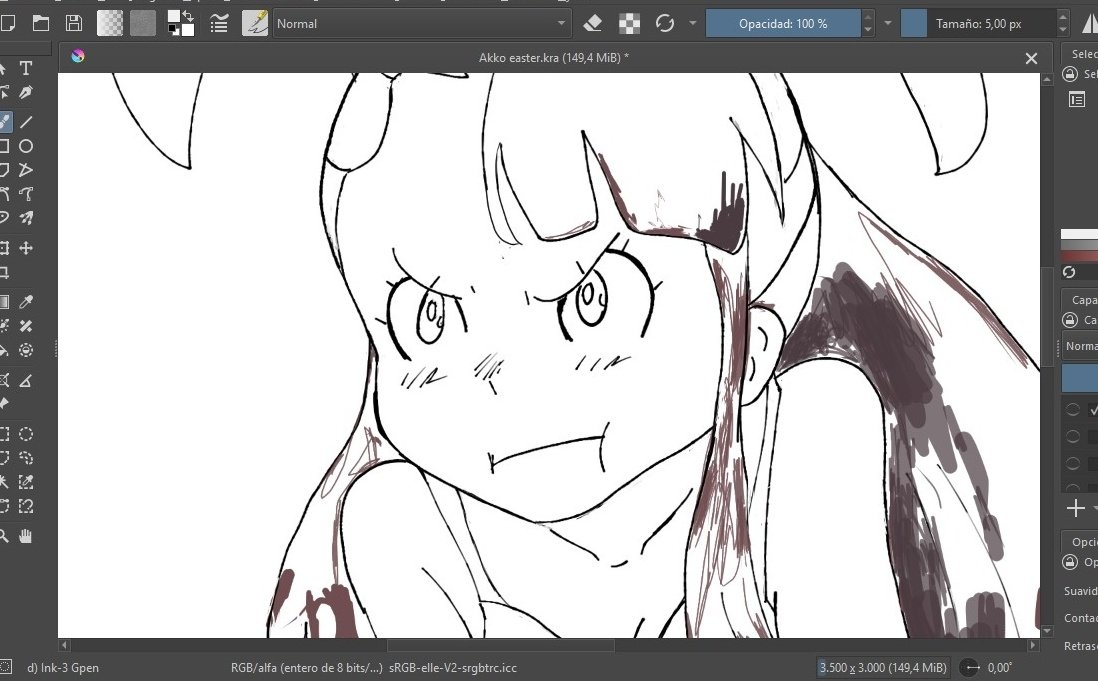Click selection mode icon in status bar
This screenshot has height=681, width=1098.
point(5,667)
